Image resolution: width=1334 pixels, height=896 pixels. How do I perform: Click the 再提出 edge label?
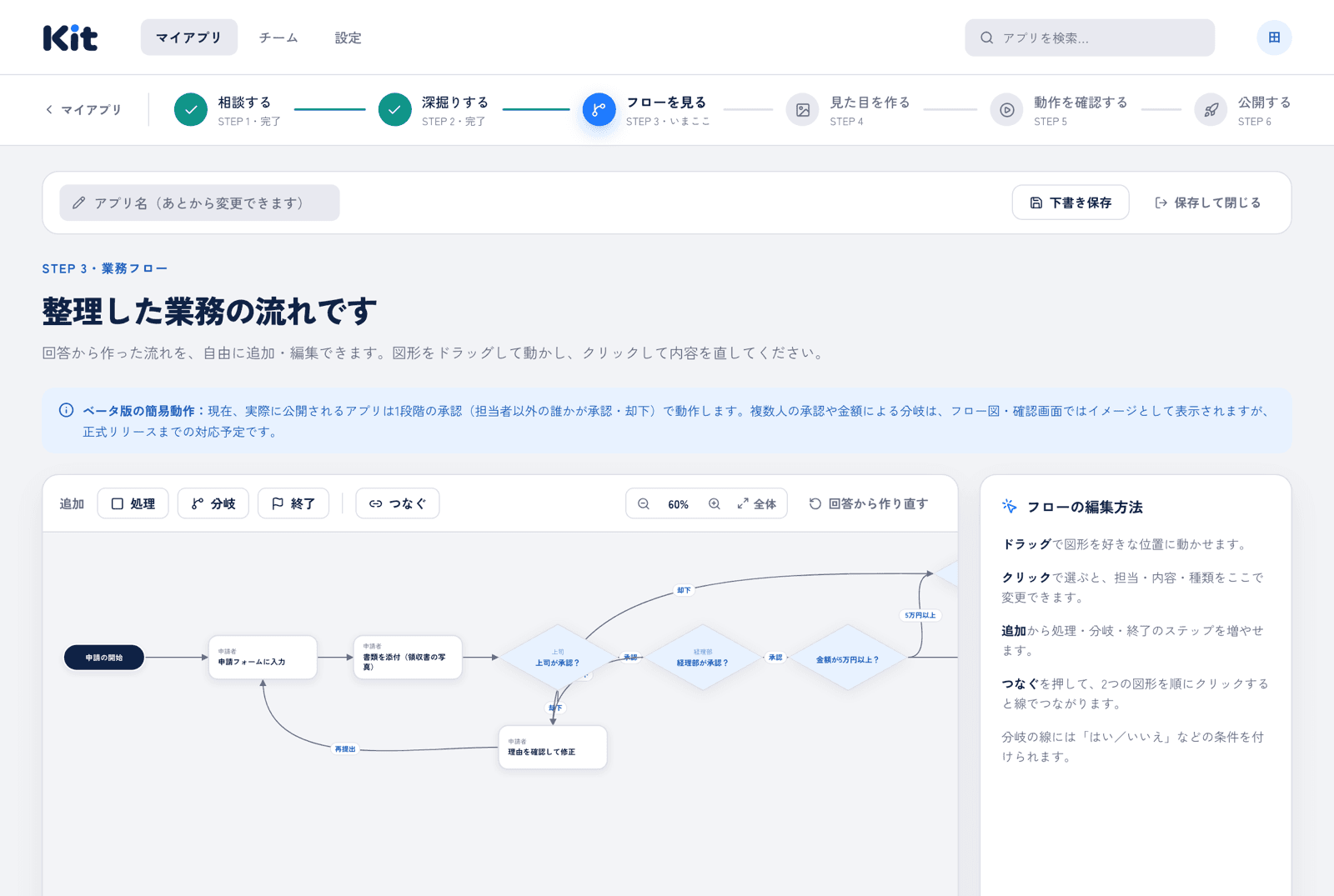[345, 749]
